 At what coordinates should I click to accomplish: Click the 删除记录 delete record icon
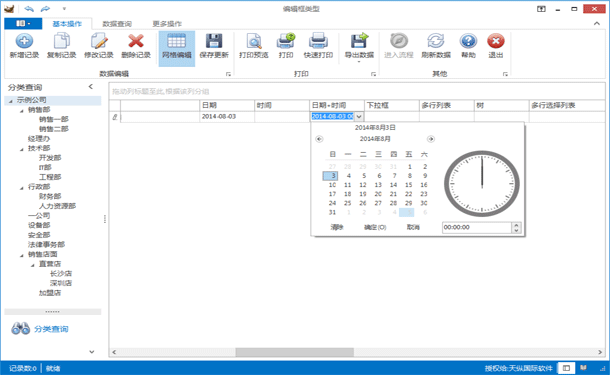click(136, 41)
